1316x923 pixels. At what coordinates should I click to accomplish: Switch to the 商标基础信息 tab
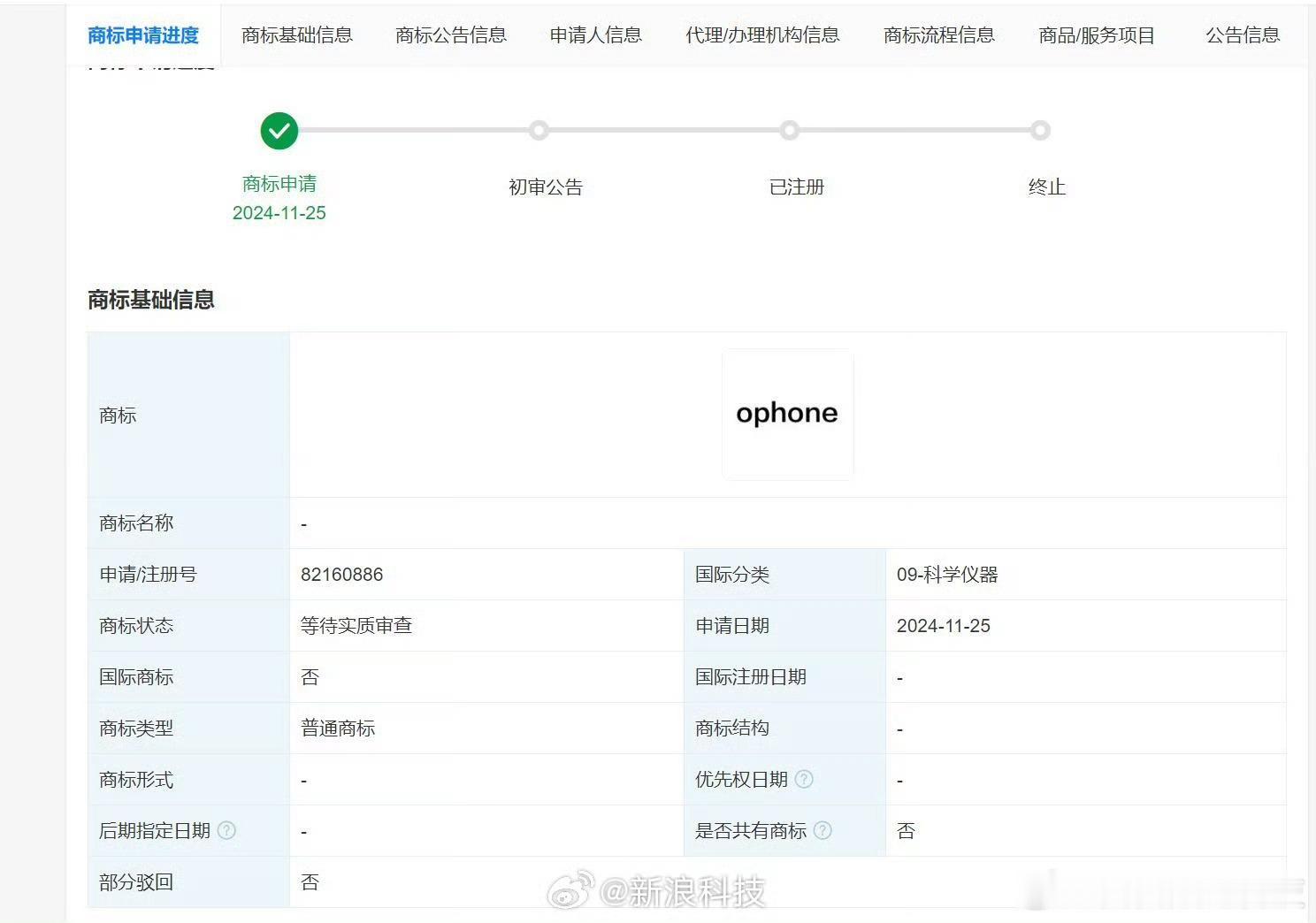(x=297, y=35)
